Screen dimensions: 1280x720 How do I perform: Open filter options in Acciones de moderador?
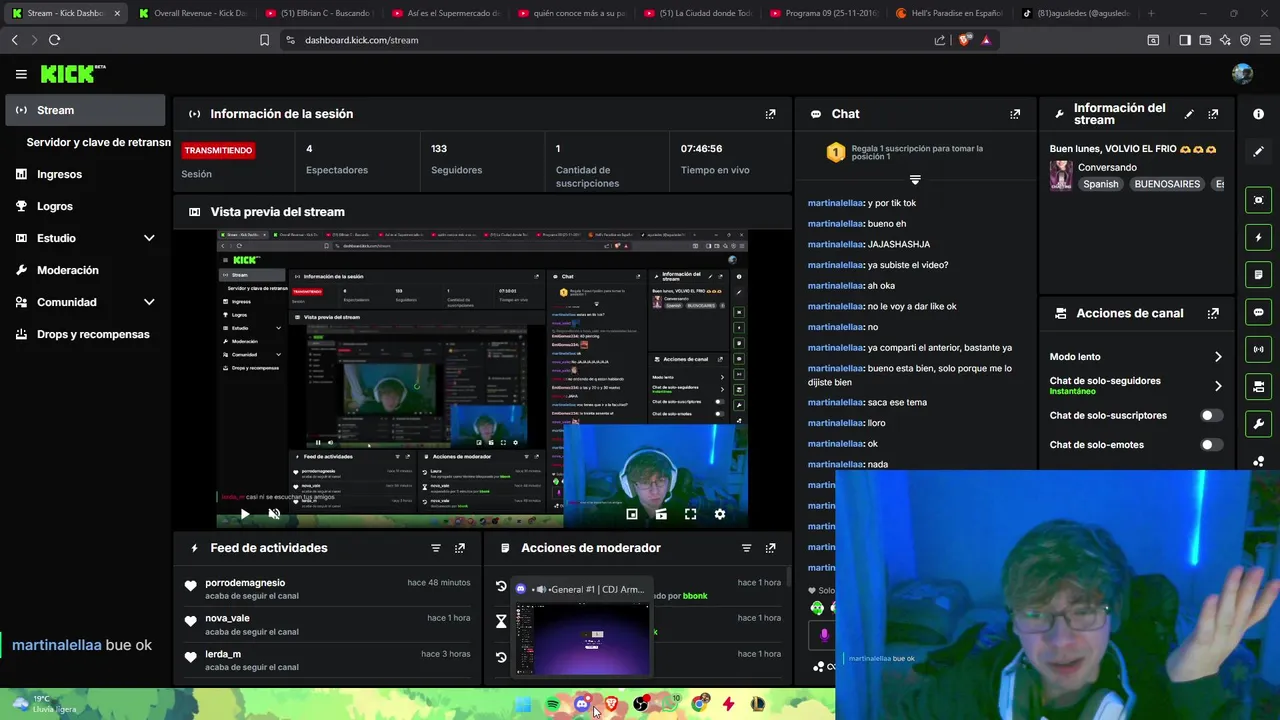coord(746,548)
